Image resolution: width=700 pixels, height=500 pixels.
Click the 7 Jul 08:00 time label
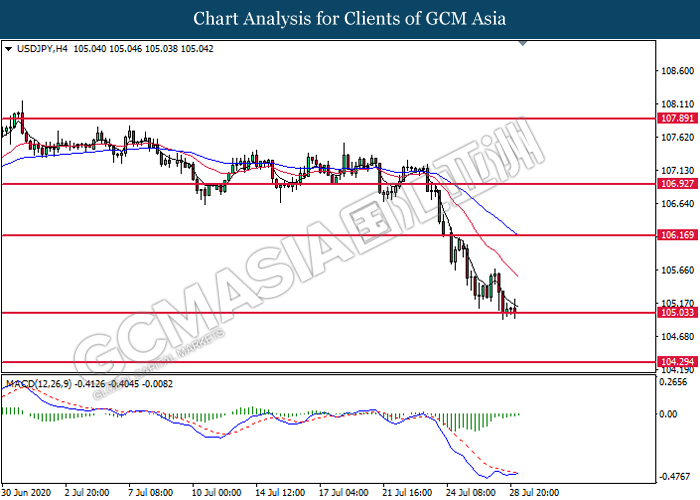coord(150,492)
